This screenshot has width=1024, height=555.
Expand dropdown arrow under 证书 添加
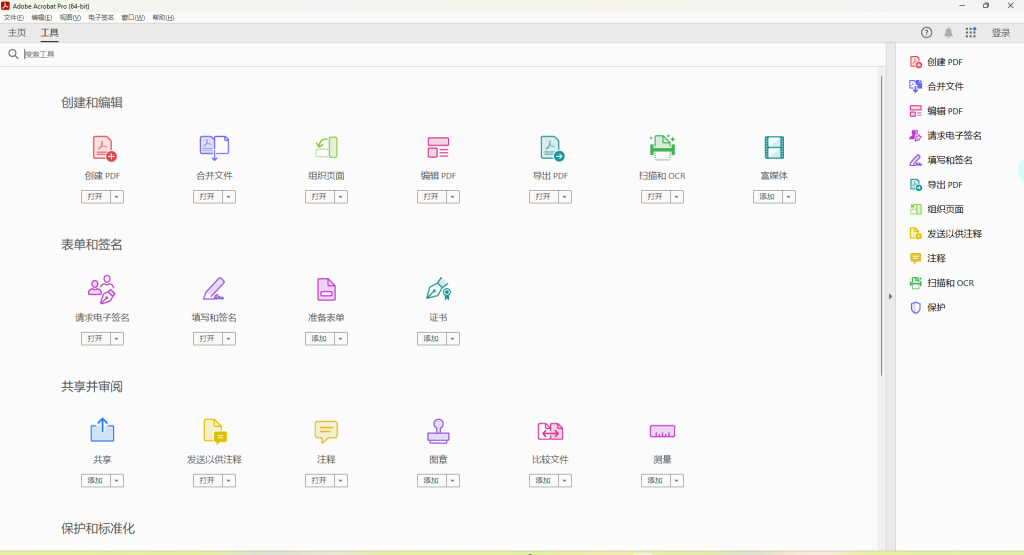point(454,339)
